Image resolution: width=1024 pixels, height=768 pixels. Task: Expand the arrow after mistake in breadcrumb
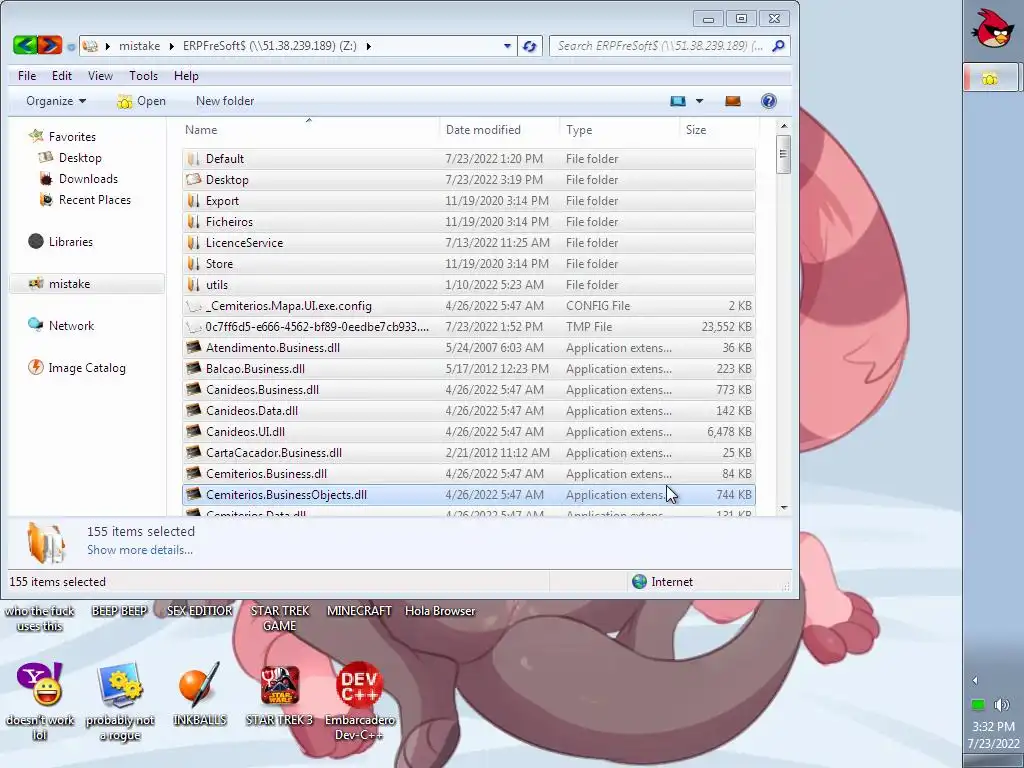point(171,46)
